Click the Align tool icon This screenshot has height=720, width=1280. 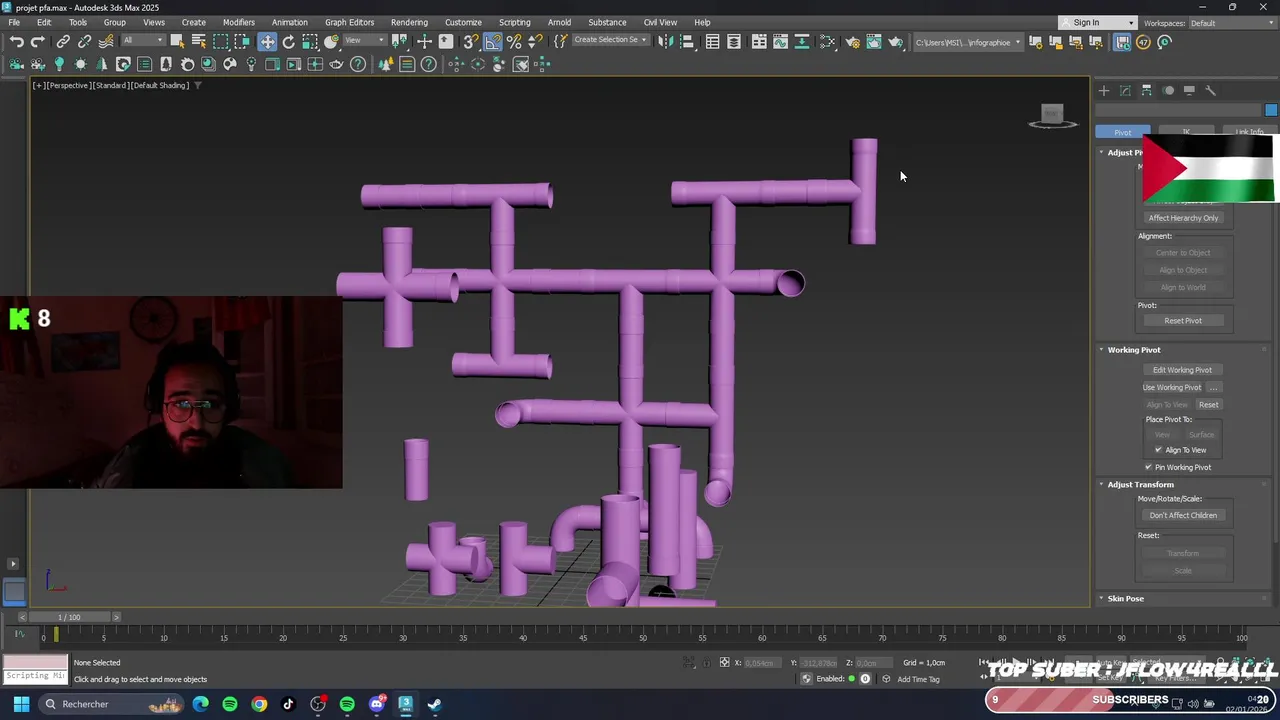686,42
